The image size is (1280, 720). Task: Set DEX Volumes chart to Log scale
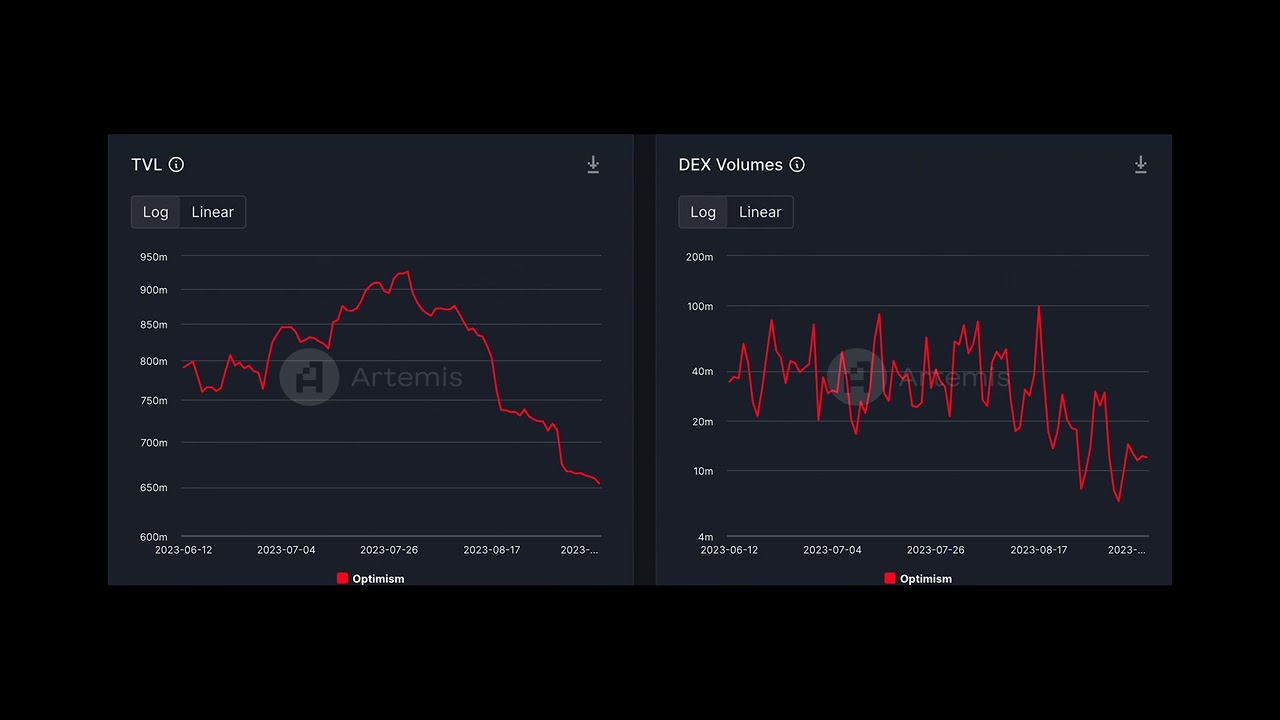[703, 212]
